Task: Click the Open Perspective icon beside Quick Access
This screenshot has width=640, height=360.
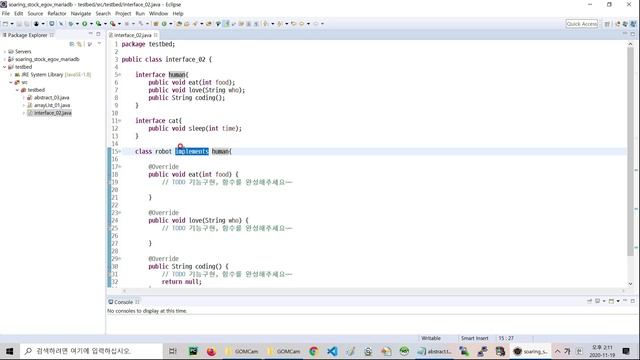Action: pyautogui.click(x=607, y=24)
